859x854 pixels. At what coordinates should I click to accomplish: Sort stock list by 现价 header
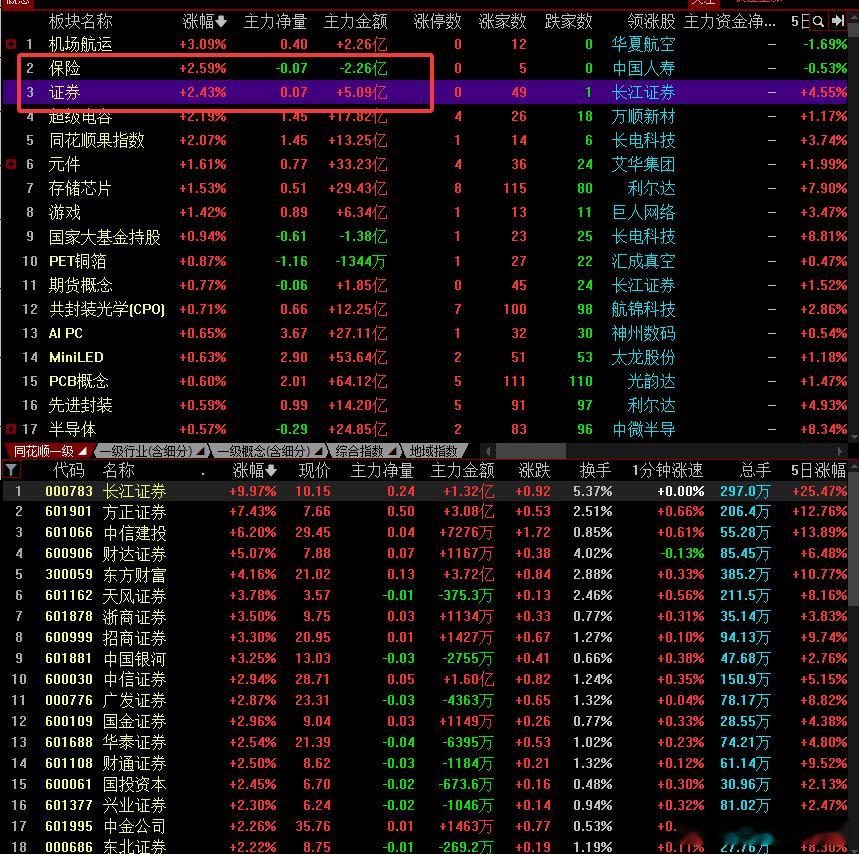(314, 470)
